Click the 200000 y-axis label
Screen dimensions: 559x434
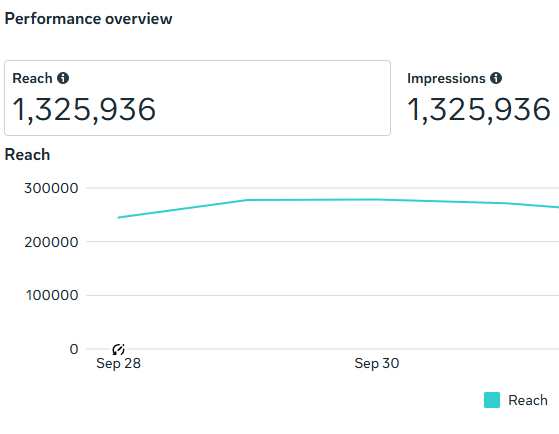coord(51,242)
